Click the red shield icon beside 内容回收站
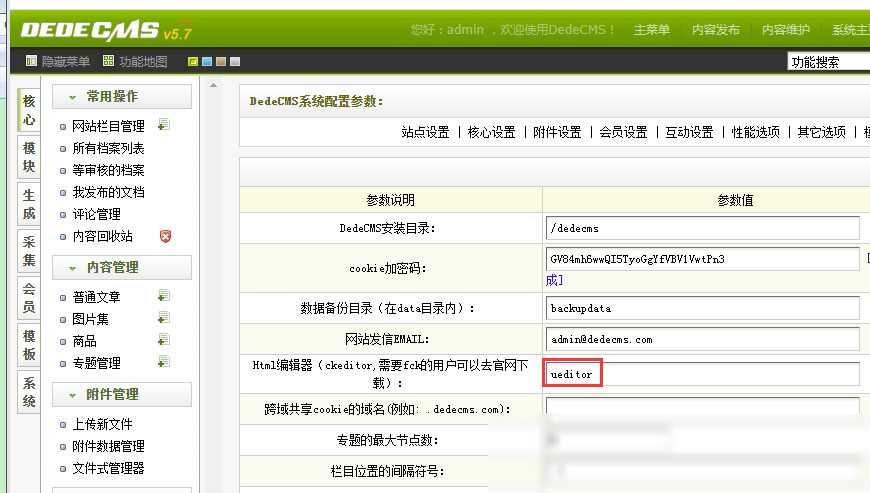Screen dimensions: 870x493 click(165, 236)
